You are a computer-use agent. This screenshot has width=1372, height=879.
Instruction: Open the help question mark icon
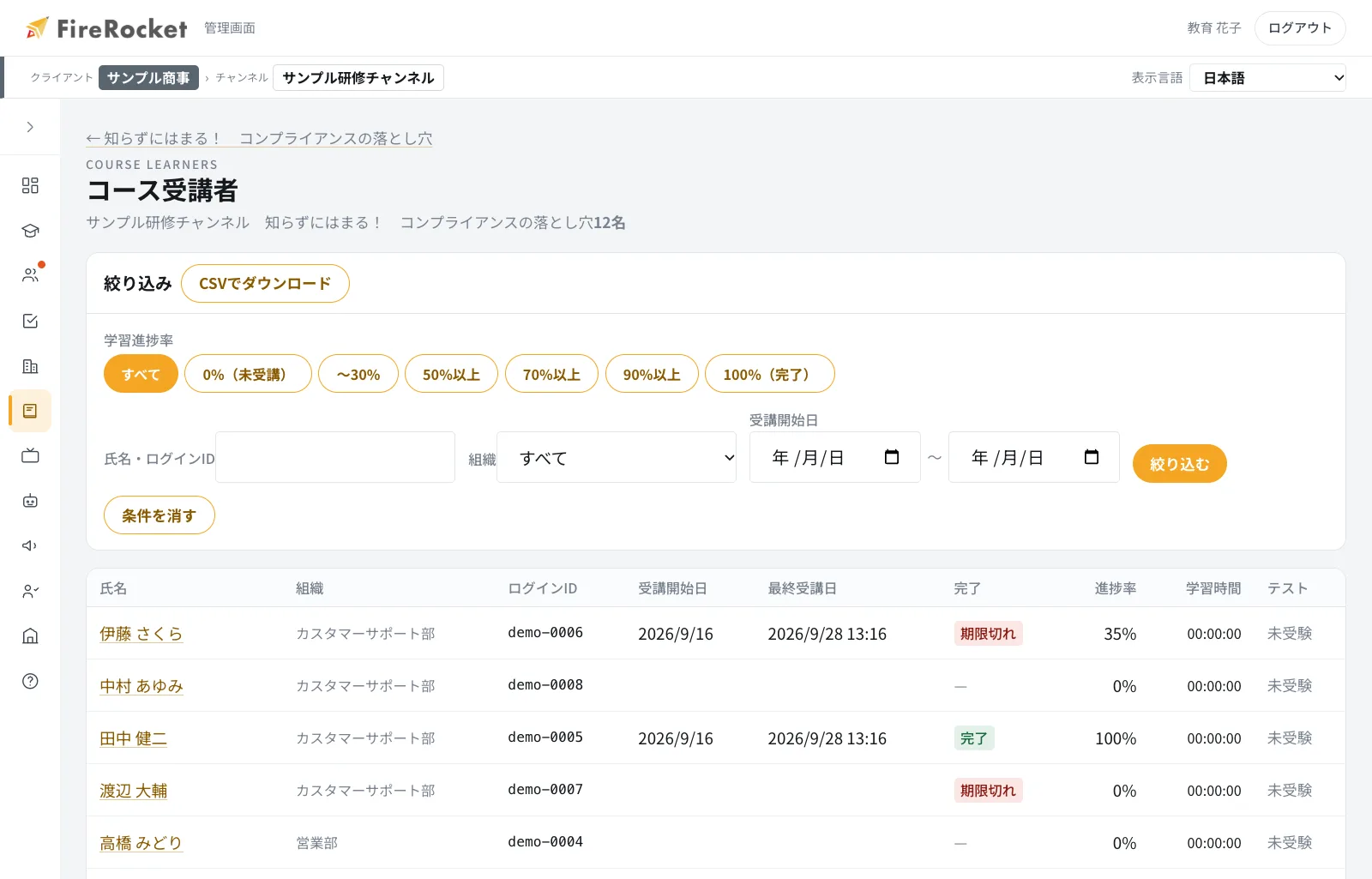30,681
